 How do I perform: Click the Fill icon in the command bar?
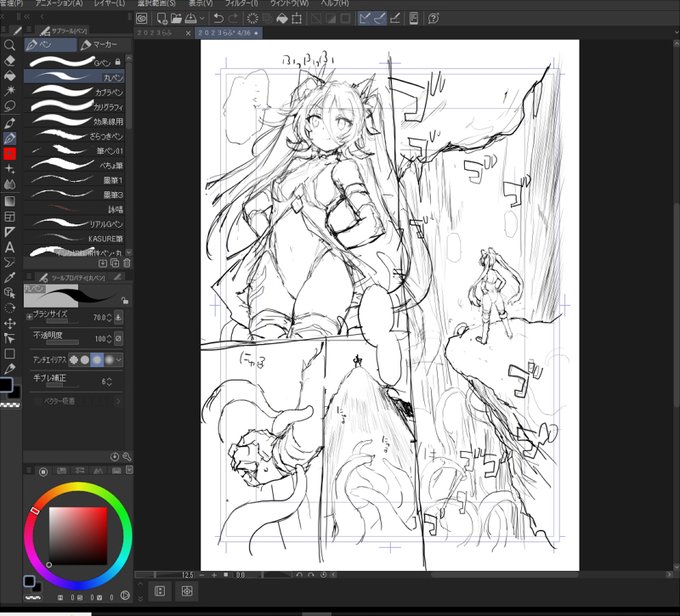click(x=282, y=18)
